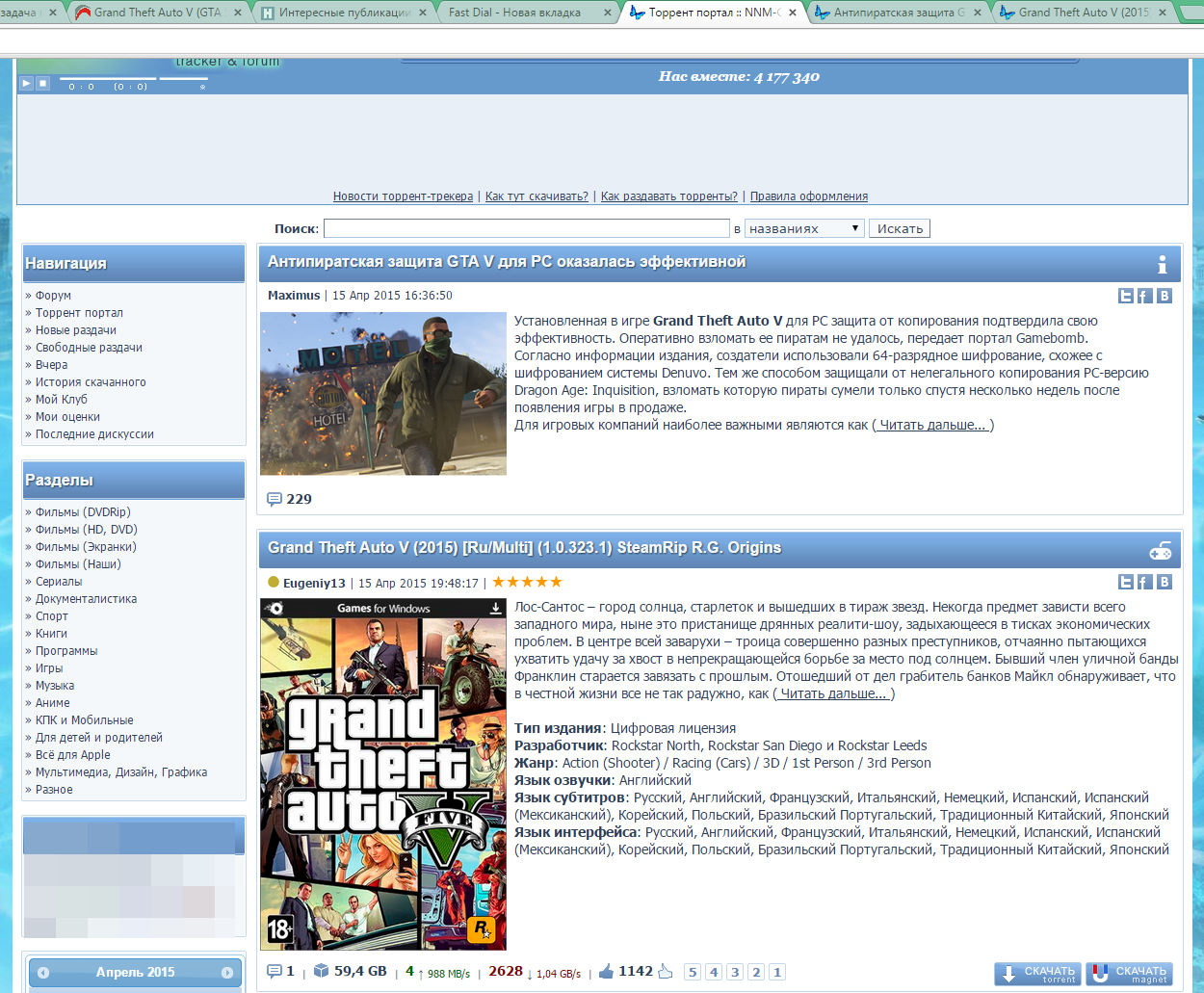Viewport: 1204px width, 993px height.
Task: Switch to 'Fast Dial - Новая вкладка' tab
Action: coord(514,13)
